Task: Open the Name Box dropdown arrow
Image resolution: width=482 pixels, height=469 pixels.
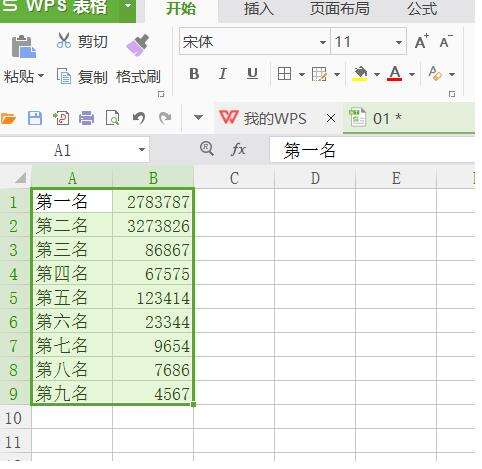Action: (x=142, y=150)
